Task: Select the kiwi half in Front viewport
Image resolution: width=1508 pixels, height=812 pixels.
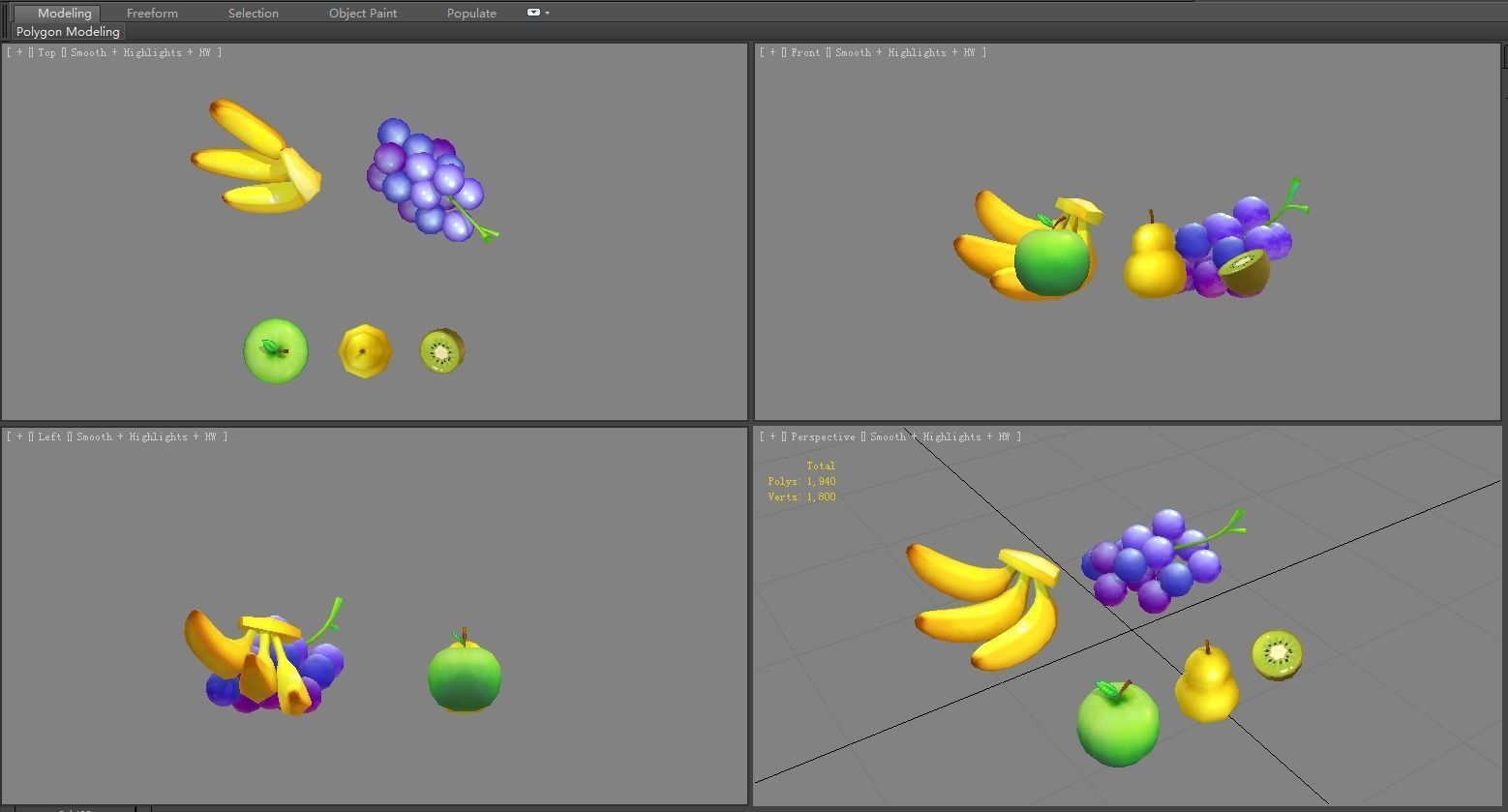Action: pyautogui.click(x=1245, y=272)
